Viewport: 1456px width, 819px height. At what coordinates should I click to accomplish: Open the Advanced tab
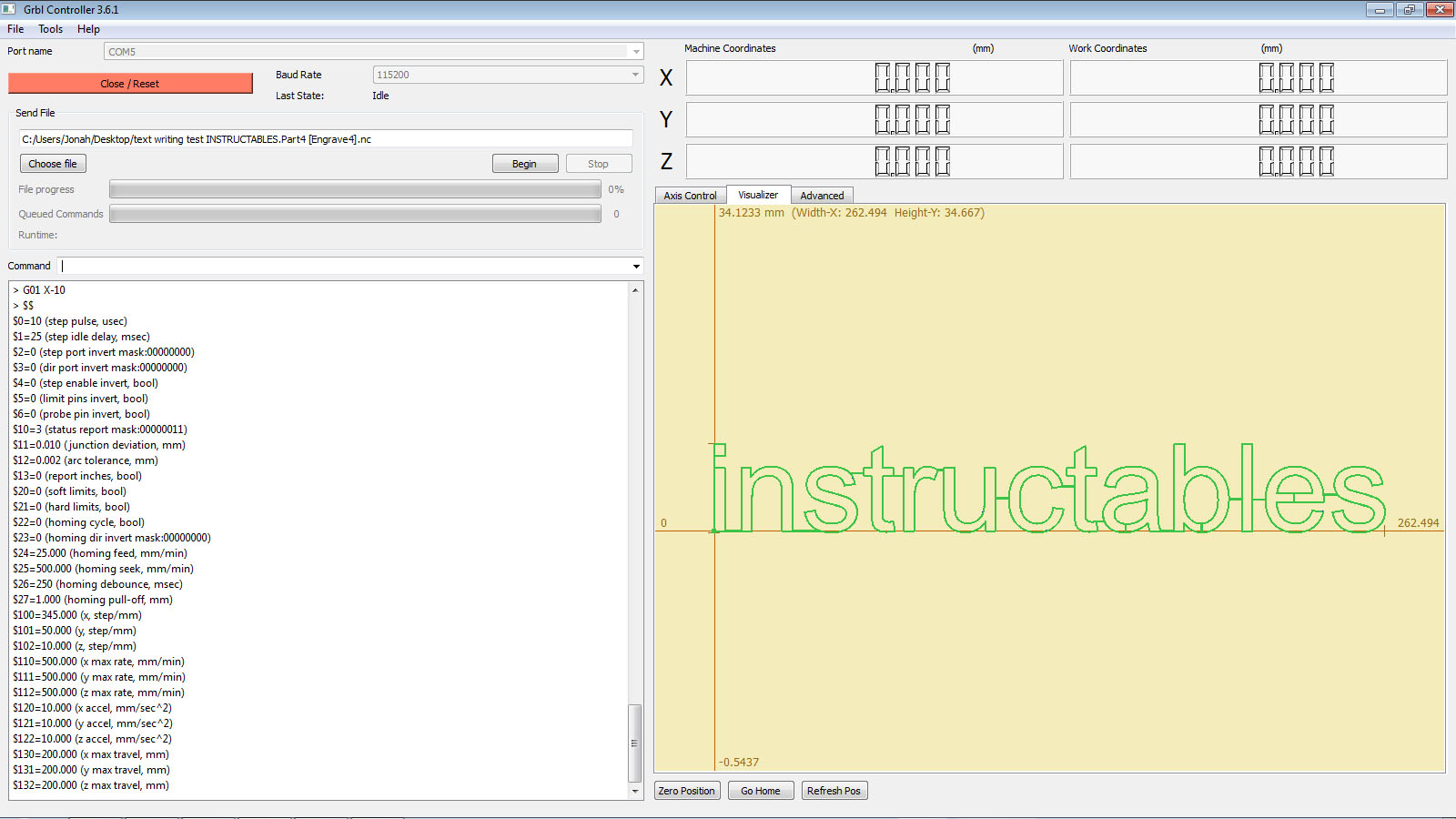point(822,196)
